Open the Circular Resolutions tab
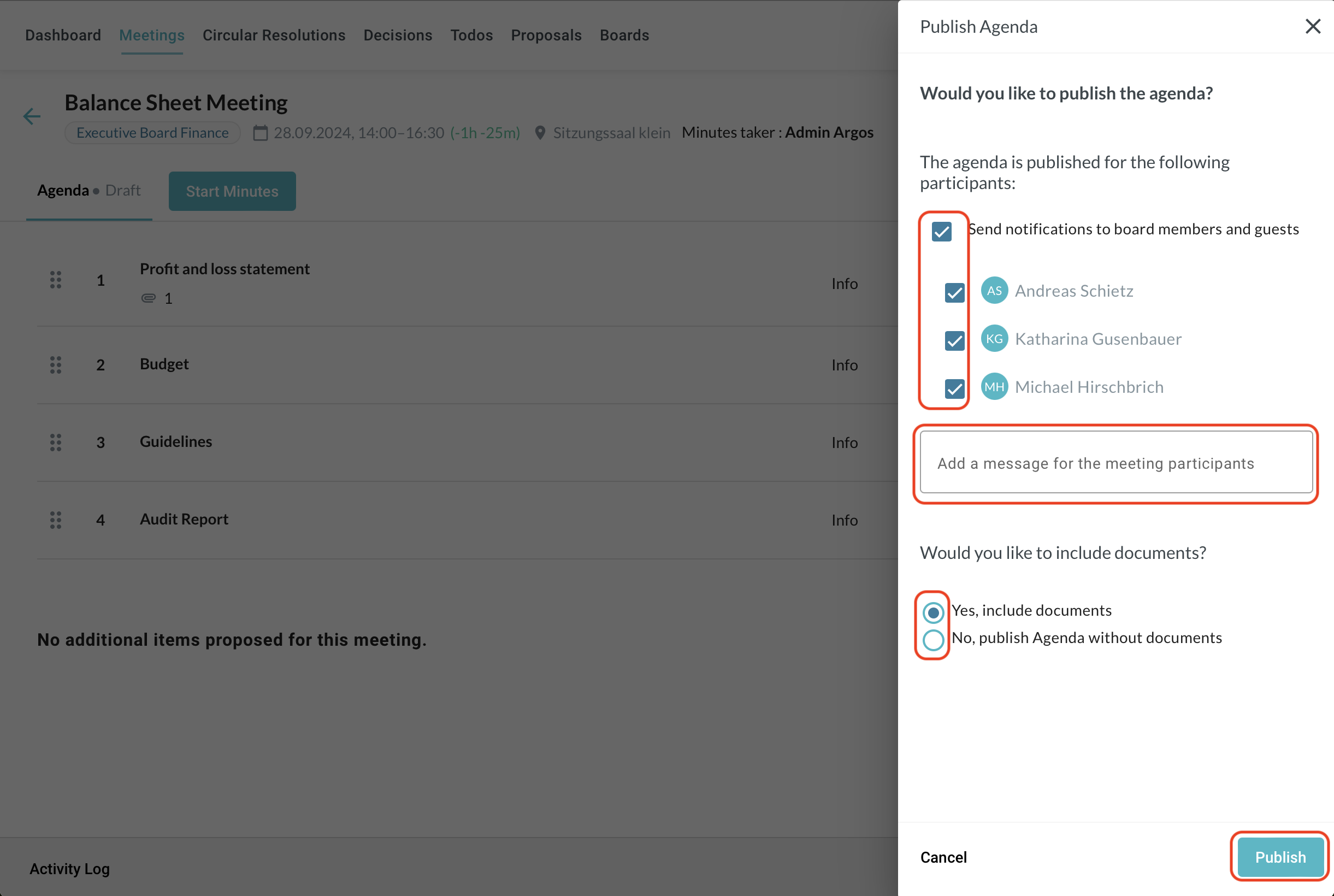Screen dimensions: 1334x896 (274, 36)
